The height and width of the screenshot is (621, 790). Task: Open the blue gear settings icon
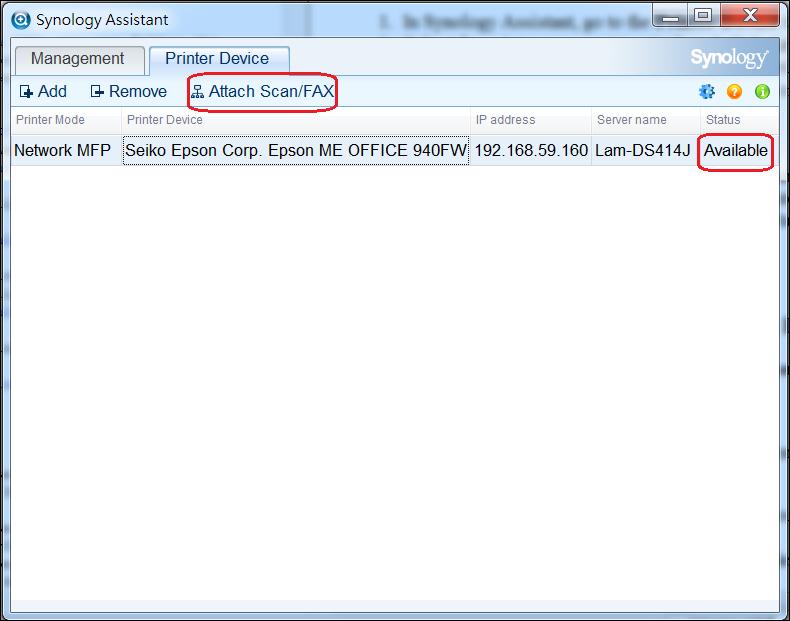click(707, 92)
